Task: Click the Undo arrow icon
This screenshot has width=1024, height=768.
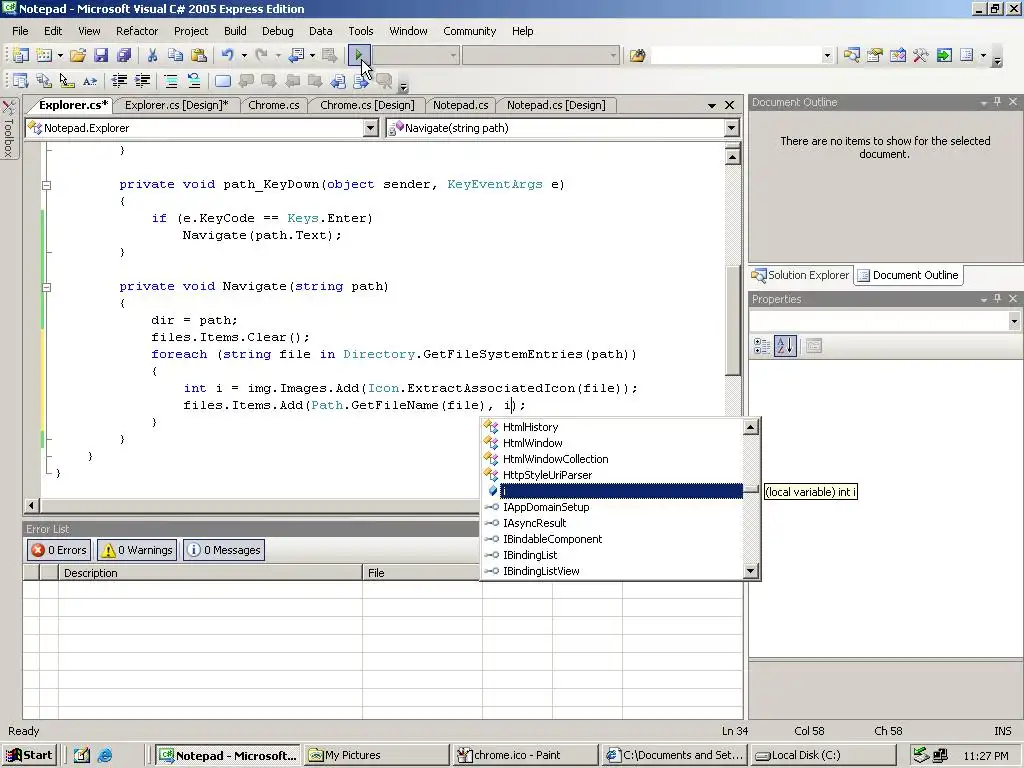Action: pos(227,56)
